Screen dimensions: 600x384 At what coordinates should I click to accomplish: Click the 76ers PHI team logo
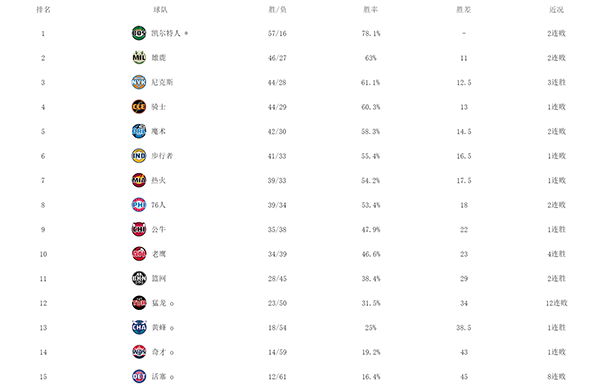pos(139,205)
